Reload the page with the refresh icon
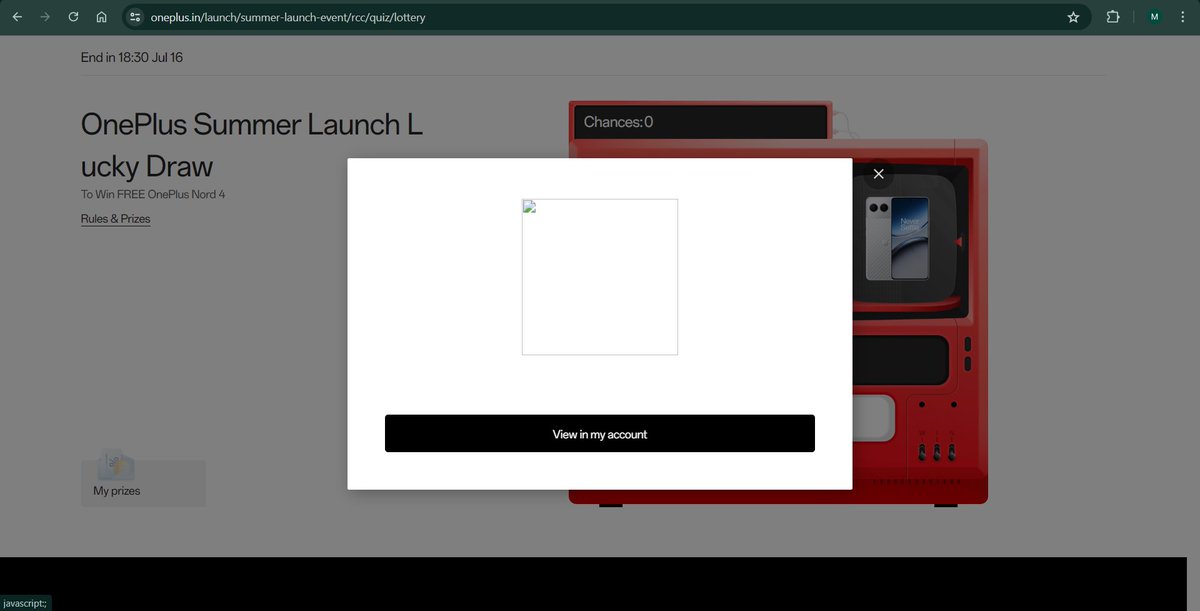The width and height of the screenshot is (1200, 611). 73,17
